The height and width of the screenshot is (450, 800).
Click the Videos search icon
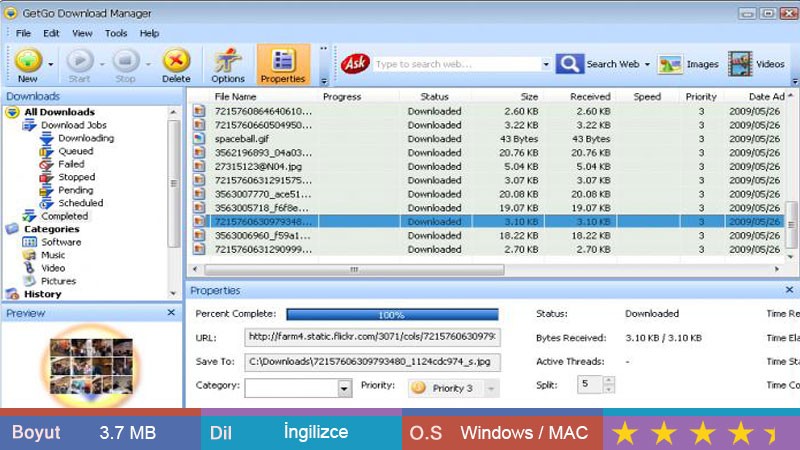coord(740,64)
